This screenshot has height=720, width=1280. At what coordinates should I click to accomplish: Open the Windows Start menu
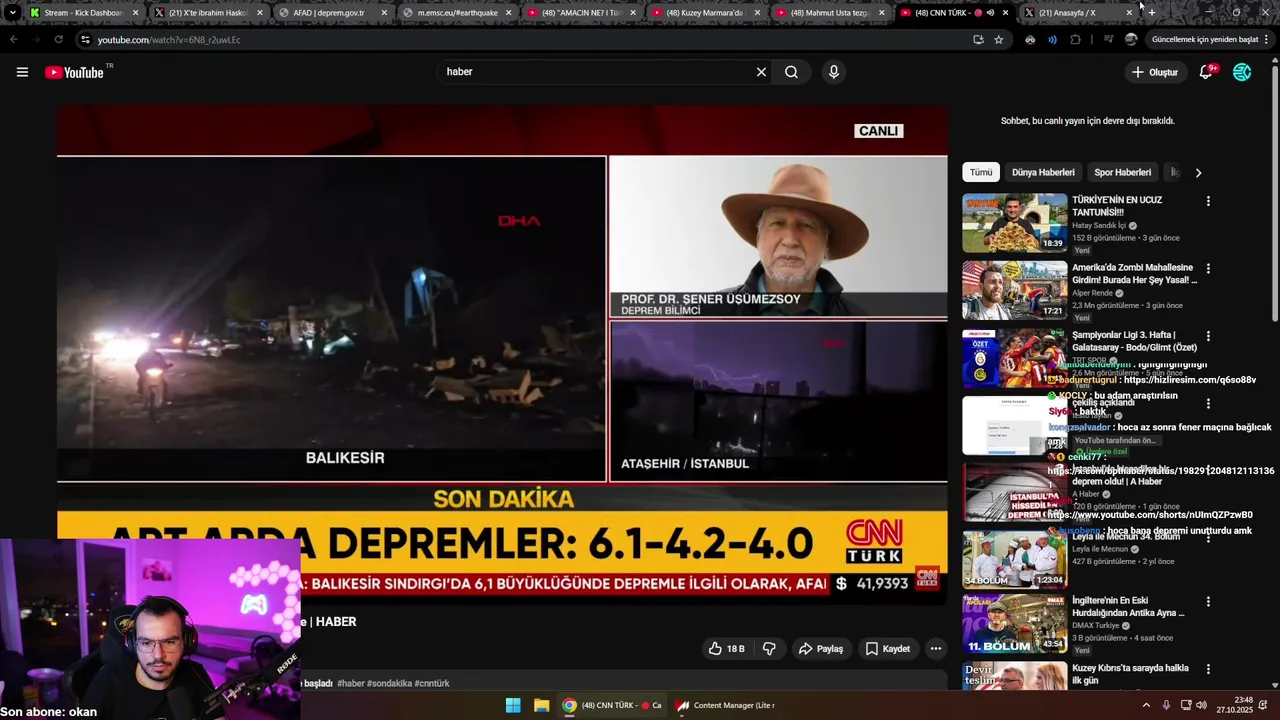[513, 705]
